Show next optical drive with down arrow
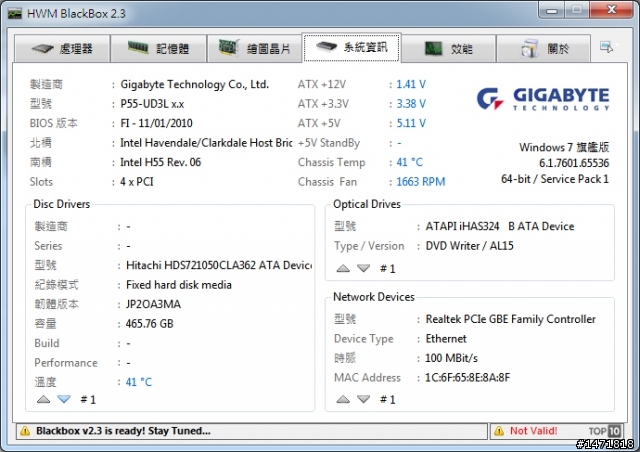This screenshot has height=452, width=640. pos(363,268)
